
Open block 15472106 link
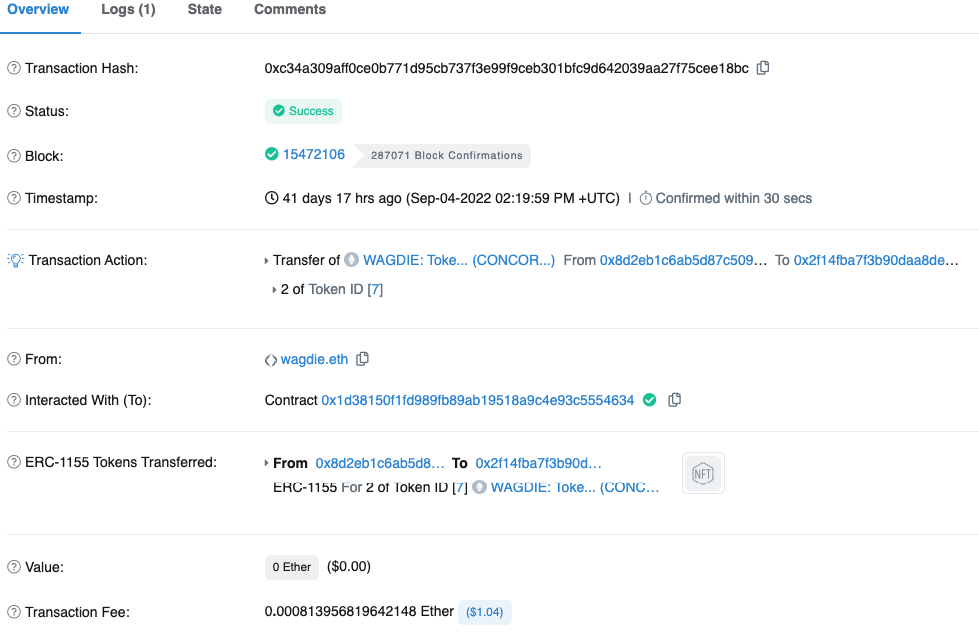point(314,155)
